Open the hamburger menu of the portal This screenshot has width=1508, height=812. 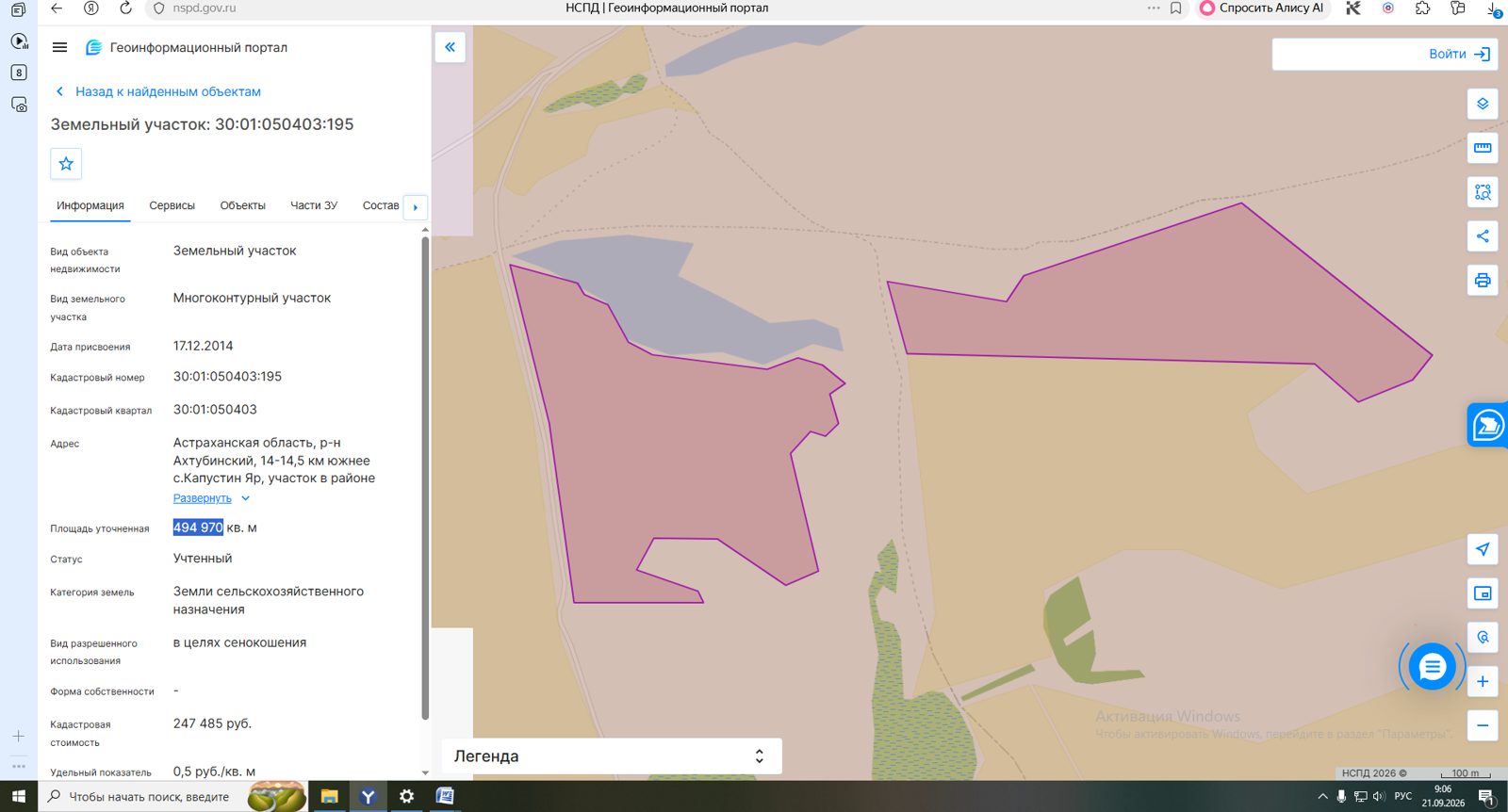pos(59,47)
